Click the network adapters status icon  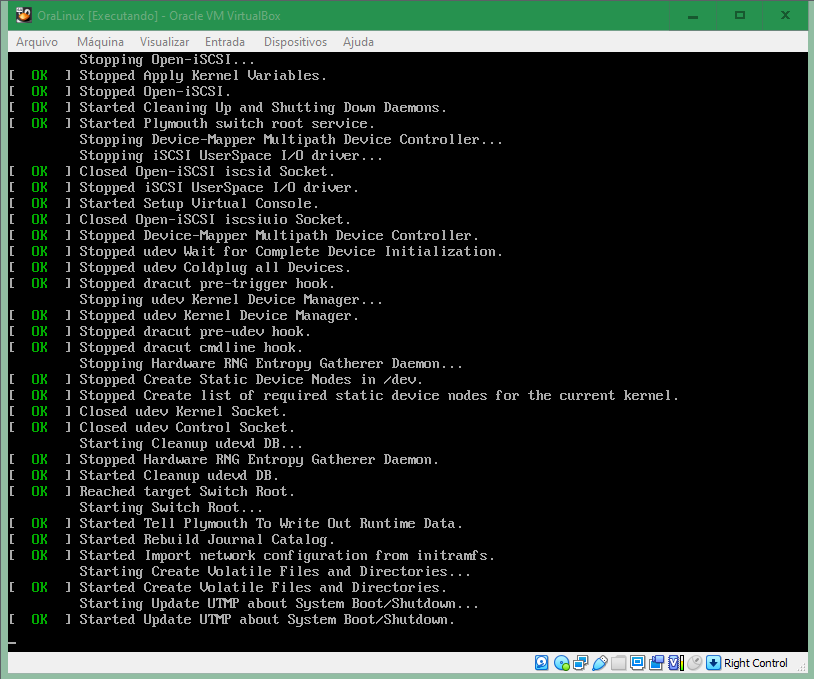pos(580,662)
